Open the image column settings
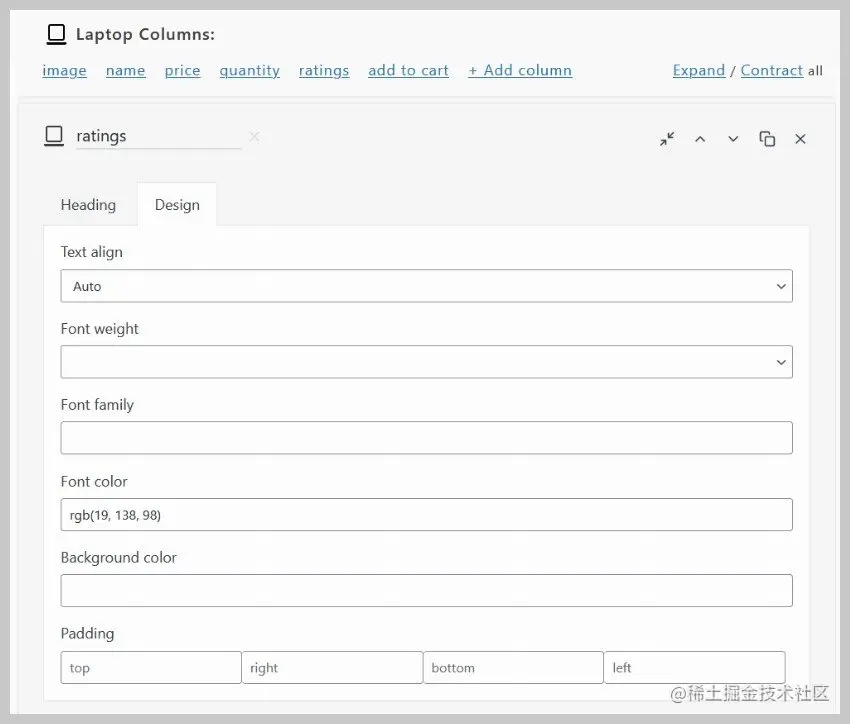The width and height of the screenshot is (850, 724). (64, 70)
